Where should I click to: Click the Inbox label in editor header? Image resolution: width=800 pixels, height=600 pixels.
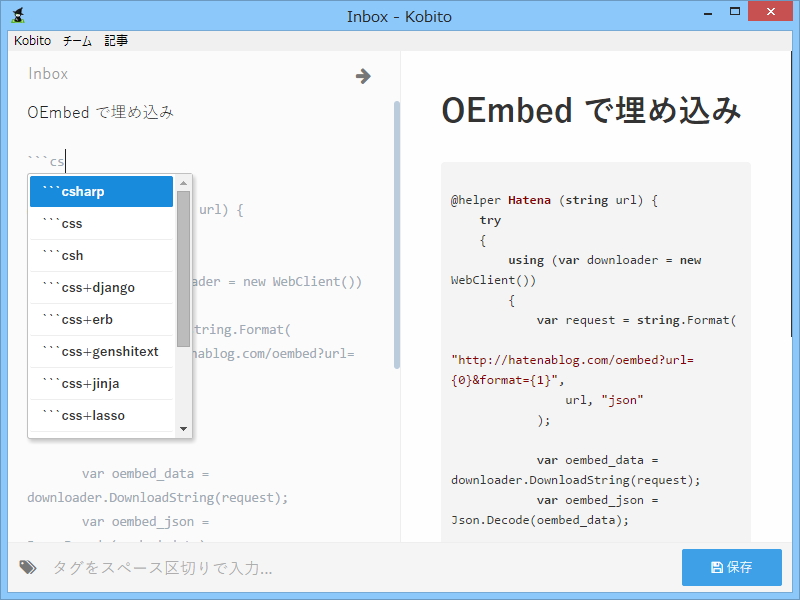(48, 73)
